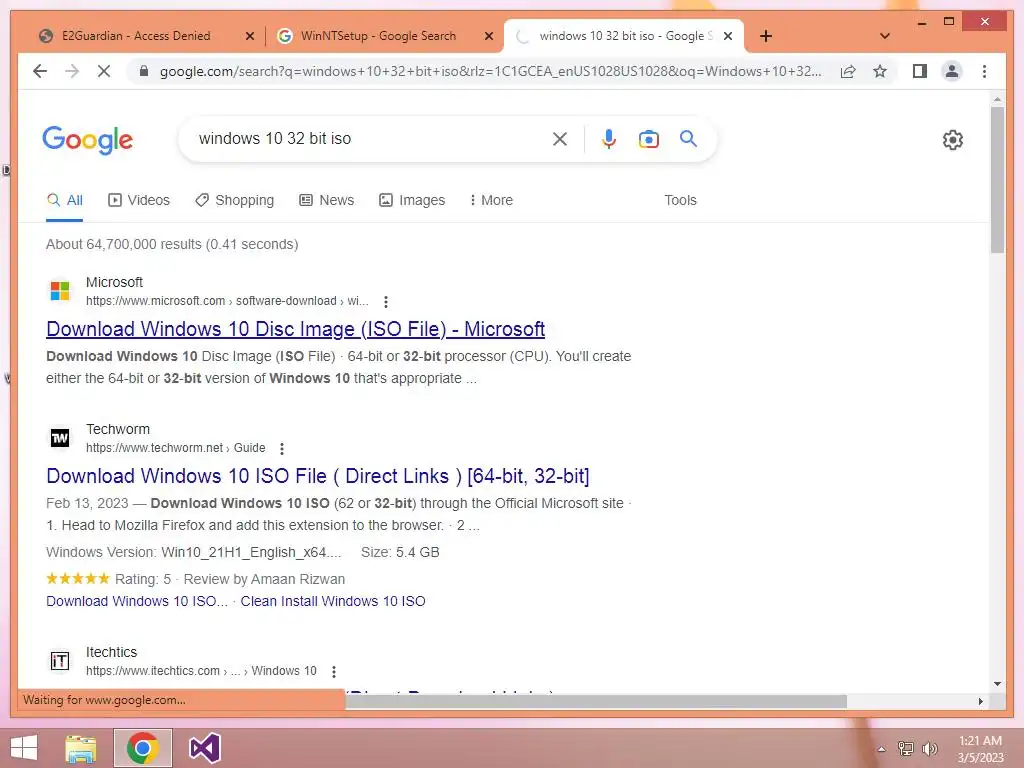Open the taskbar clock showing 1:21 AM
The height and width of the screenshot is (768, 1024).
point(980,749)
